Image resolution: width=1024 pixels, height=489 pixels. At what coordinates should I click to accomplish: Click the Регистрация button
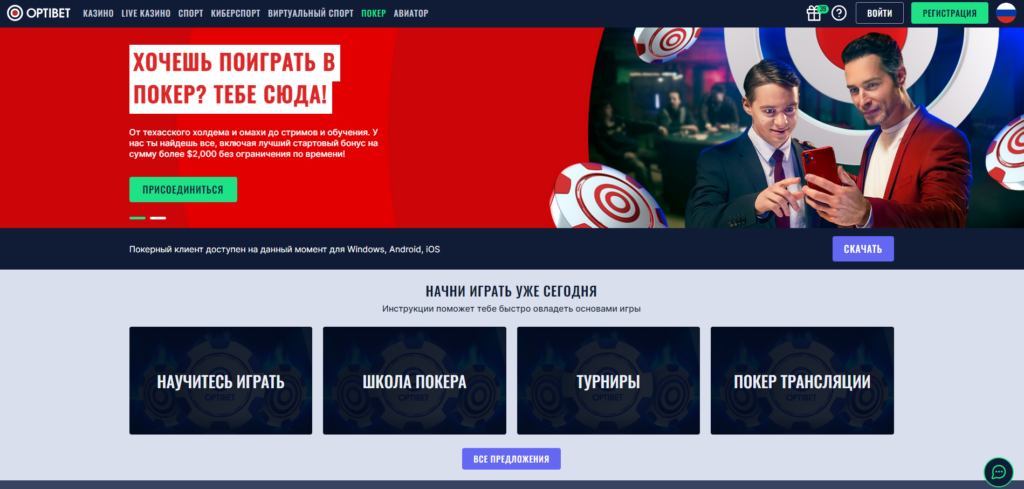pyautogui.click(x=950, y=13)
